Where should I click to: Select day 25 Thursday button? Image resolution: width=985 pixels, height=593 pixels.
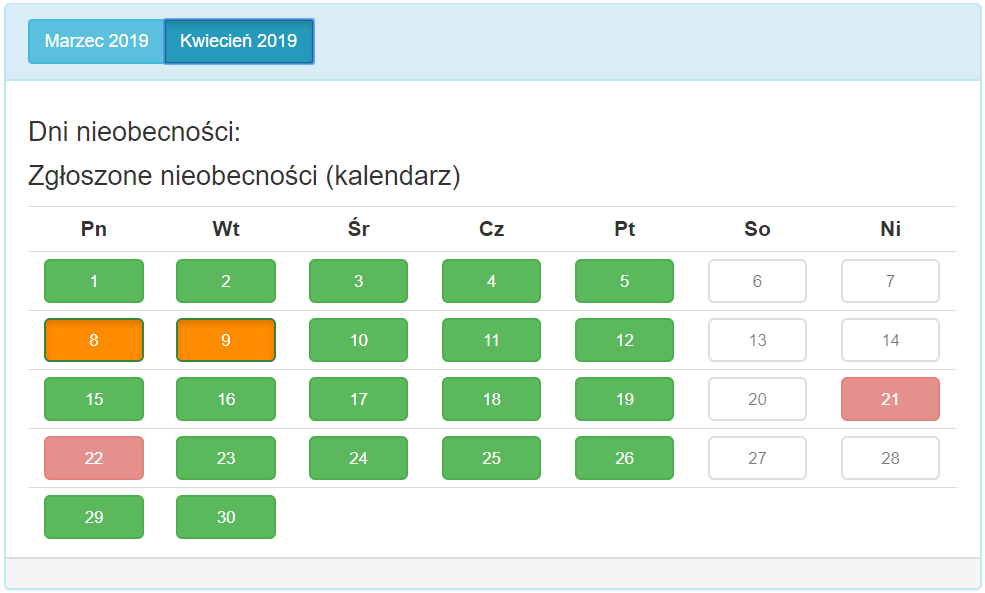pos(491,458)
